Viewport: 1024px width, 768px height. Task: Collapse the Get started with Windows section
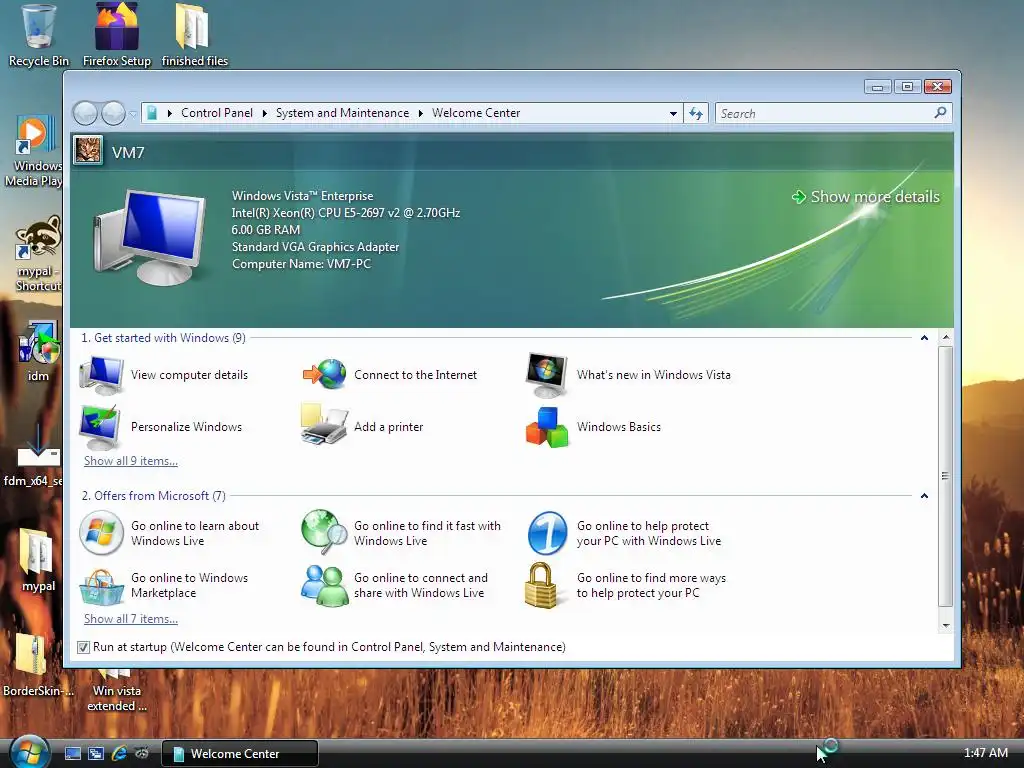pyautogui.click(x=924, y=338)
